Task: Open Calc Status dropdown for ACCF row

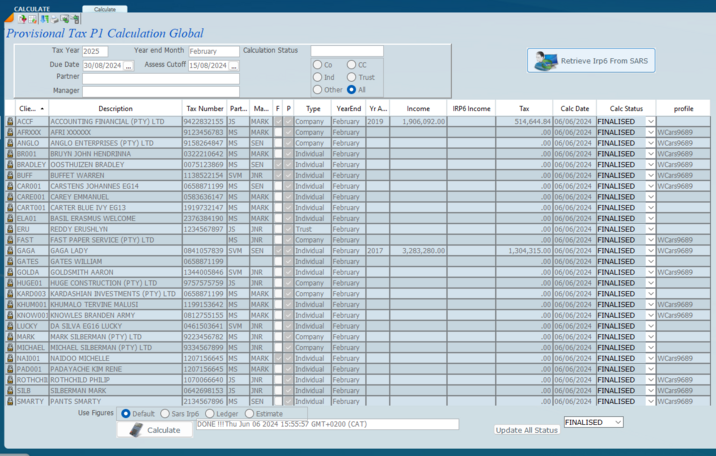Action: click(x=650, y=121)
